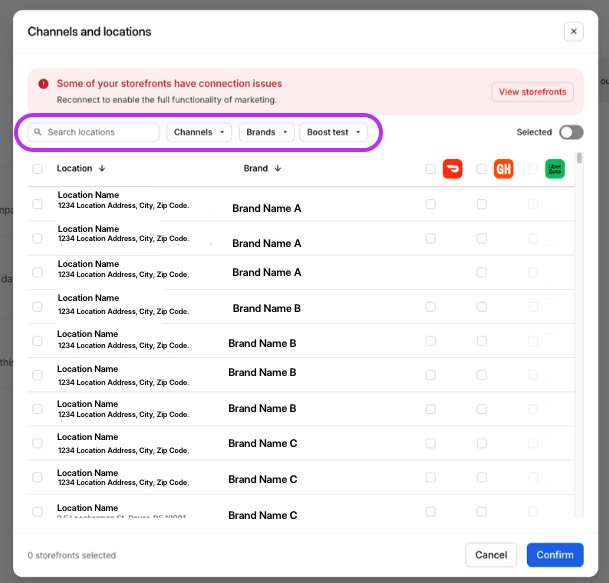The image size is (609, 583).
Task: Click the search magnifier icon
Action: 38,132
